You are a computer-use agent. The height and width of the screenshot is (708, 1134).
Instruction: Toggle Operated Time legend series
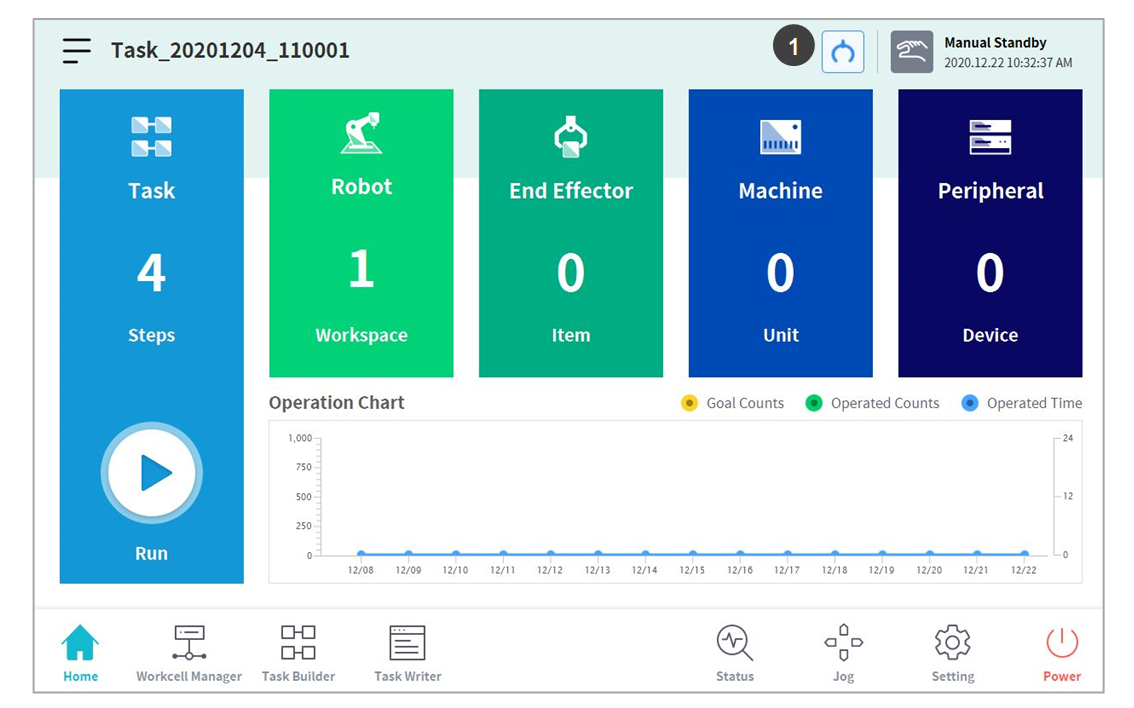coord(1021,403)
